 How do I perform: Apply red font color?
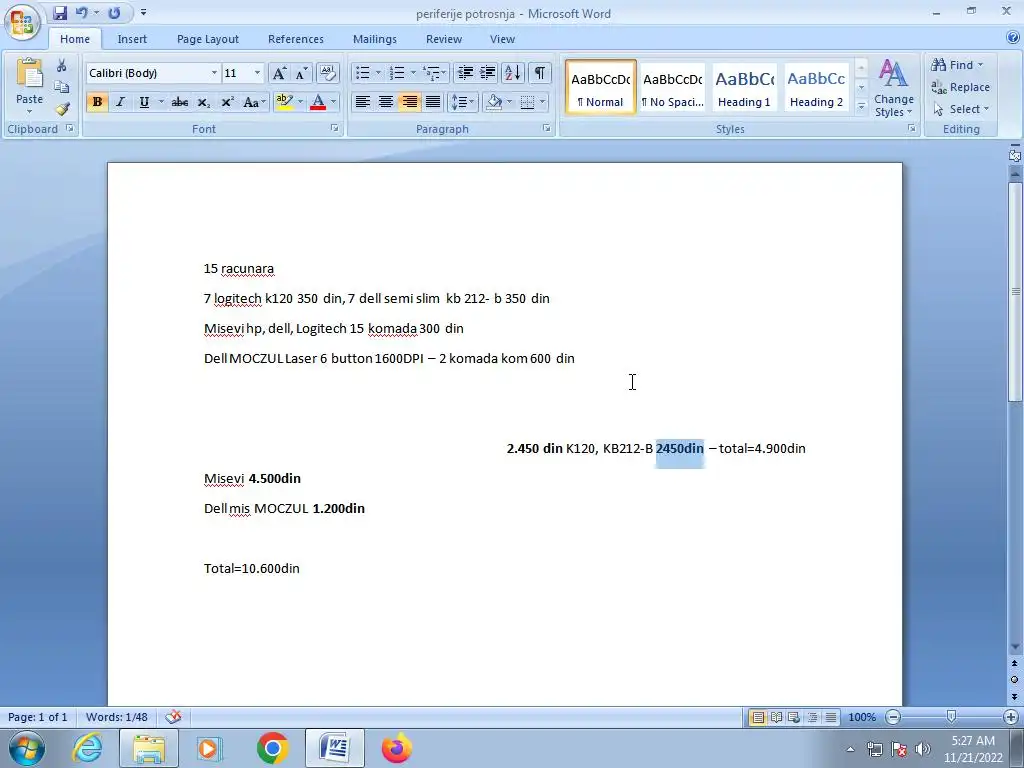(x=318, y=102)
